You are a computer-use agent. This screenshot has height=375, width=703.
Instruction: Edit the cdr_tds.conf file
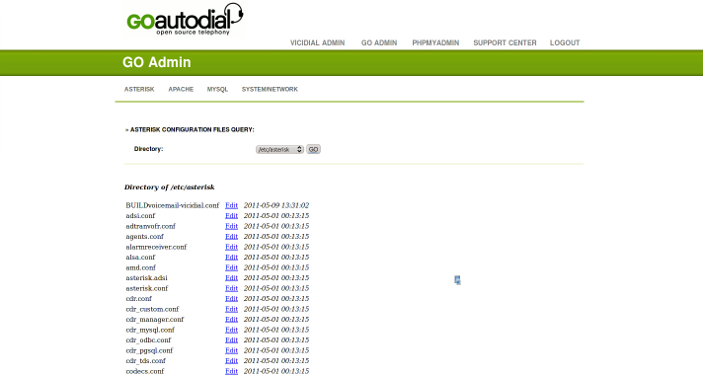coord(231,361)
